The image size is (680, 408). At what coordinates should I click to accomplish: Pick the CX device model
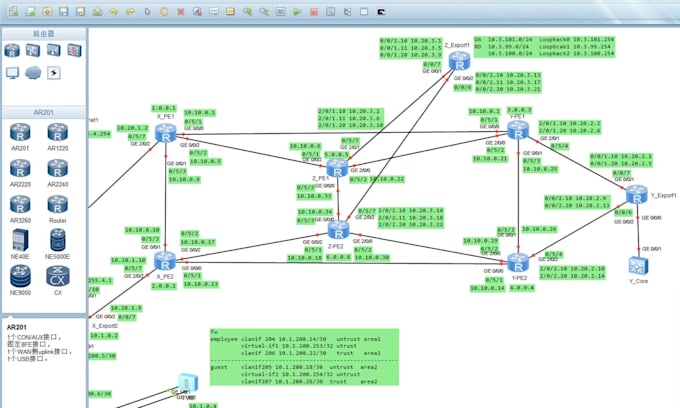(x=58, y=280)
